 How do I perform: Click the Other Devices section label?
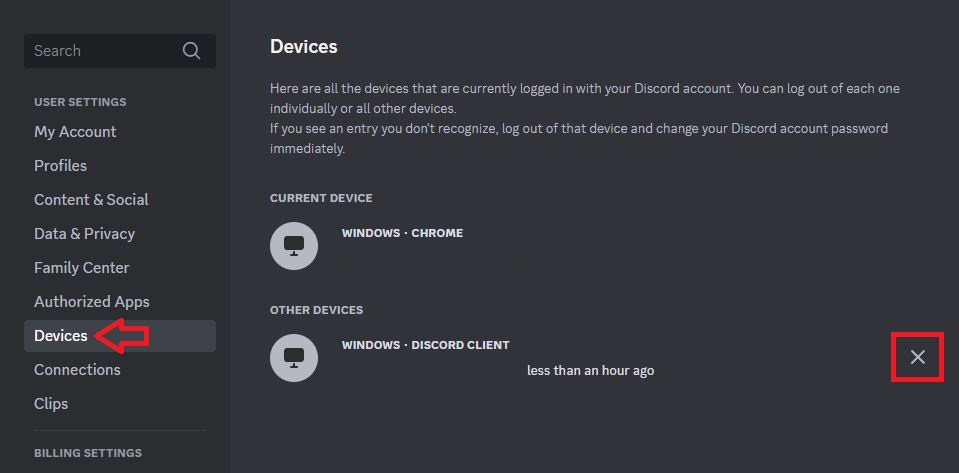[x=316, y=310]
